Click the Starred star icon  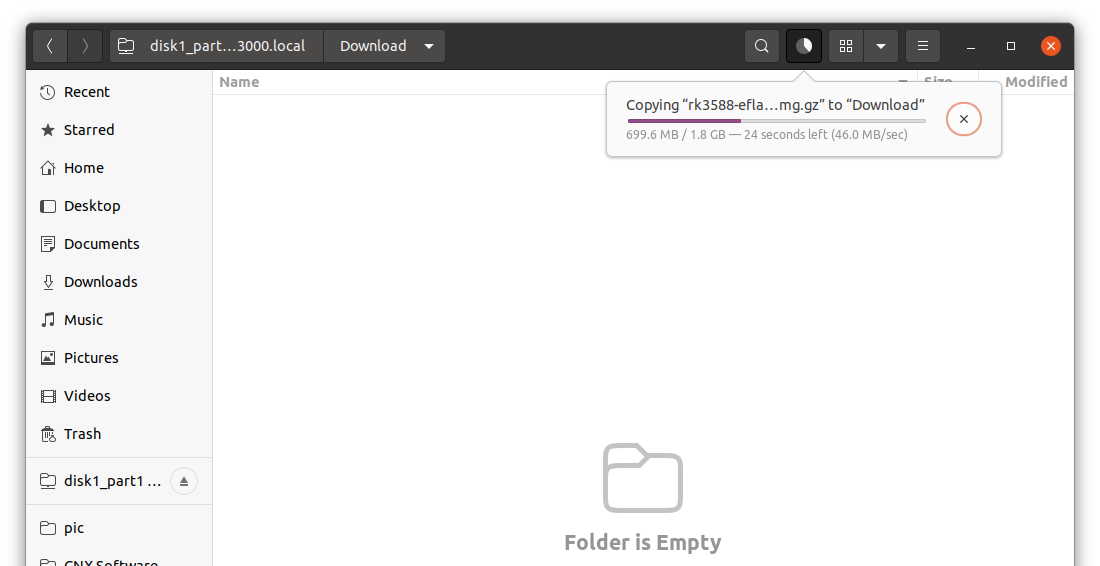pyautogui.click(x=48, y=130)
